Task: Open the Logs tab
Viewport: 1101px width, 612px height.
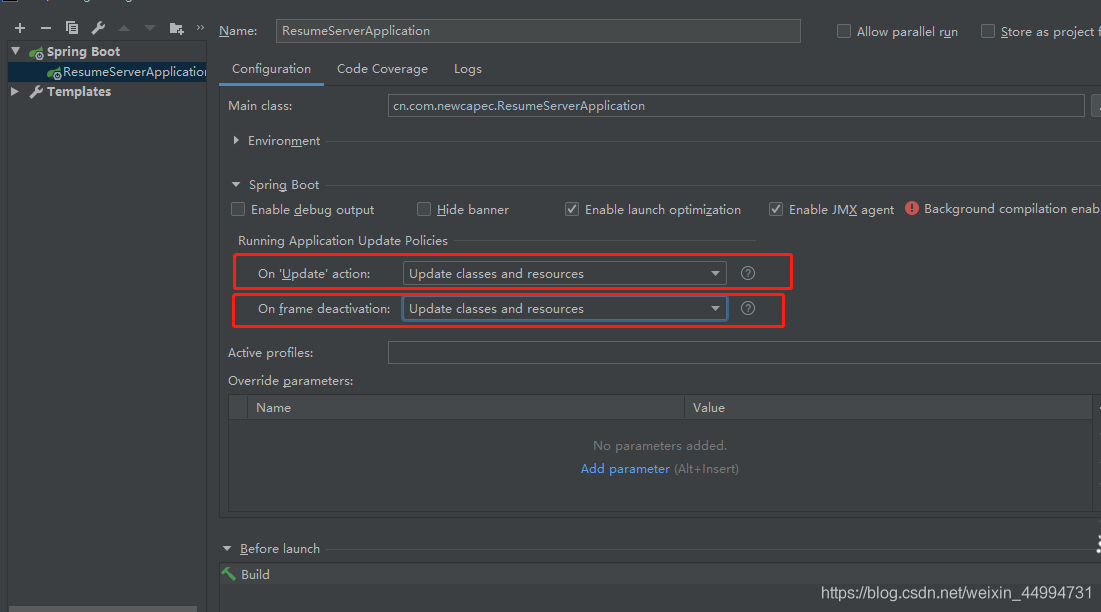Action: point(467,69)
